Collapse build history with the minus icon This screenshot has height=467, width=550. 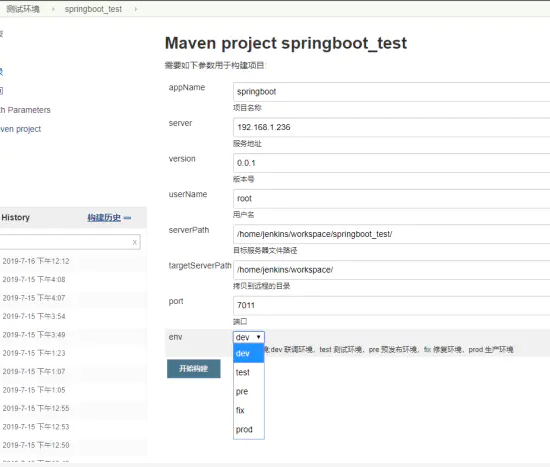128,218
